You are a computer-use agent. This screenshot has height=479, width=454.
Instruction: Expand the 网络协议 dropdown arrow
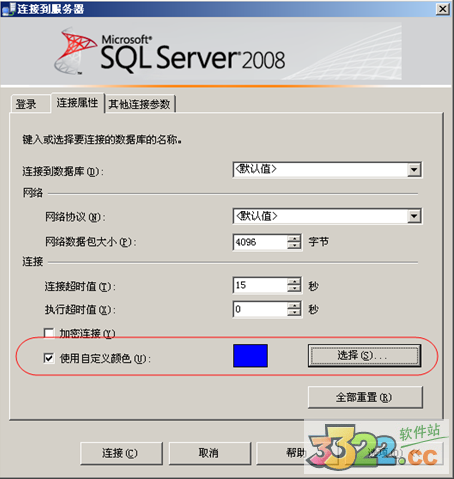pos(414,216)
